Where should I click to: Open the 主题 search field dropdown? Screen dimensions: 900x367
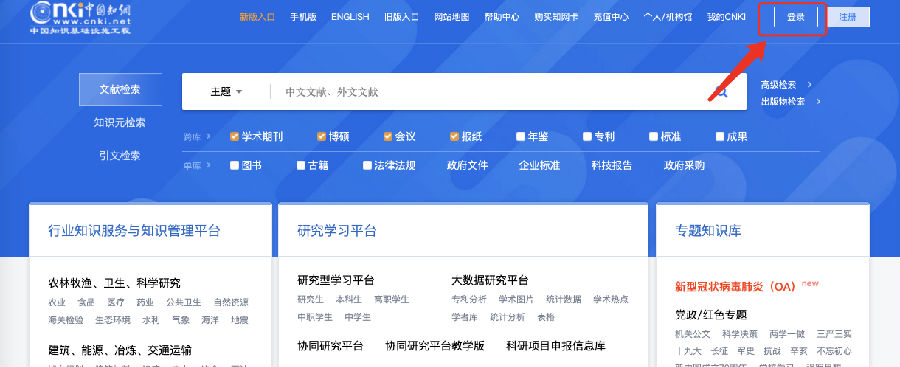226,92
